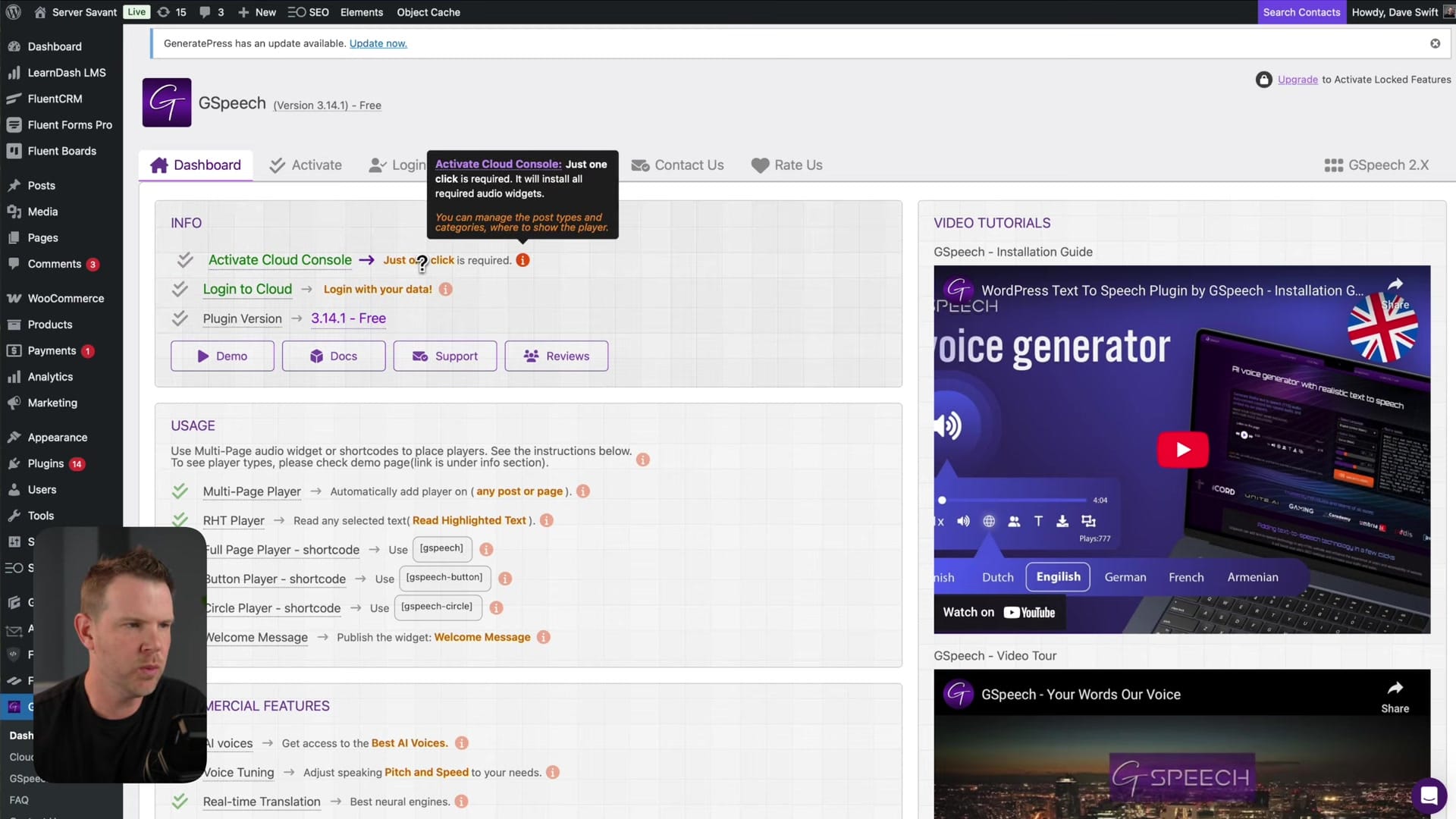Viewport: 1456px width, 819px height.
Task: Click info icon beside Best neural engines
Action: coord(461,802)
